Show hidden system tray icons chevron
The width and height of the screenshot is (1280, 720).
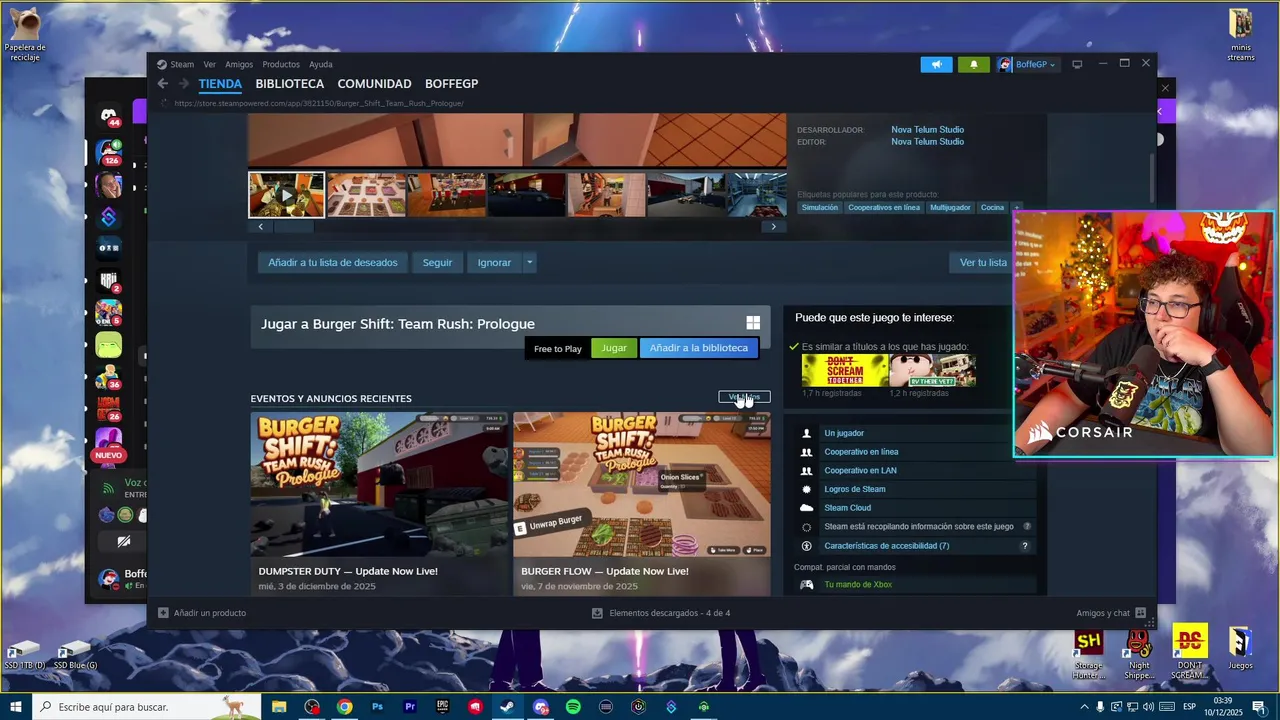tap(1084, 707)
